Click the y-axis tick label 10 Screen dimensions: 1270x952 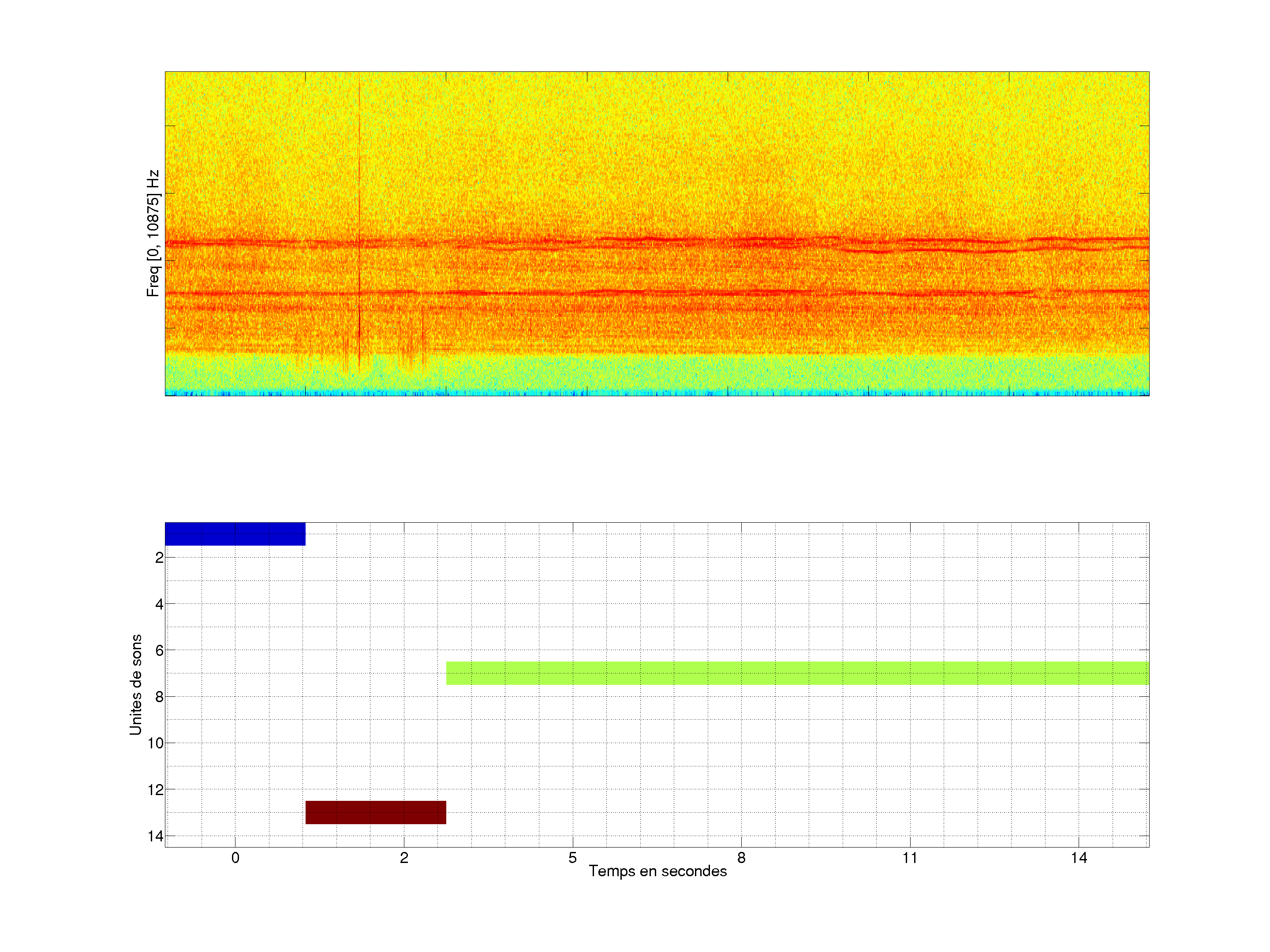pyautogui.click(x=156, y=743)
